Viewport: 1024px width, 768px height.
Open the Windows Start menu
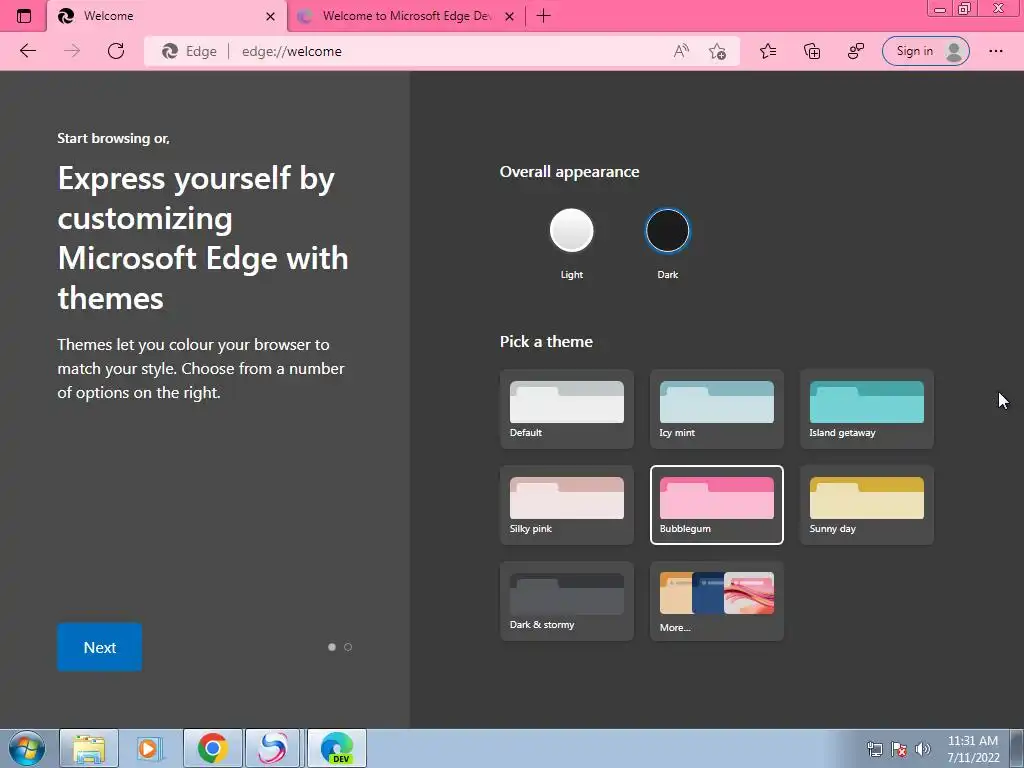click(x=27, y=748)
